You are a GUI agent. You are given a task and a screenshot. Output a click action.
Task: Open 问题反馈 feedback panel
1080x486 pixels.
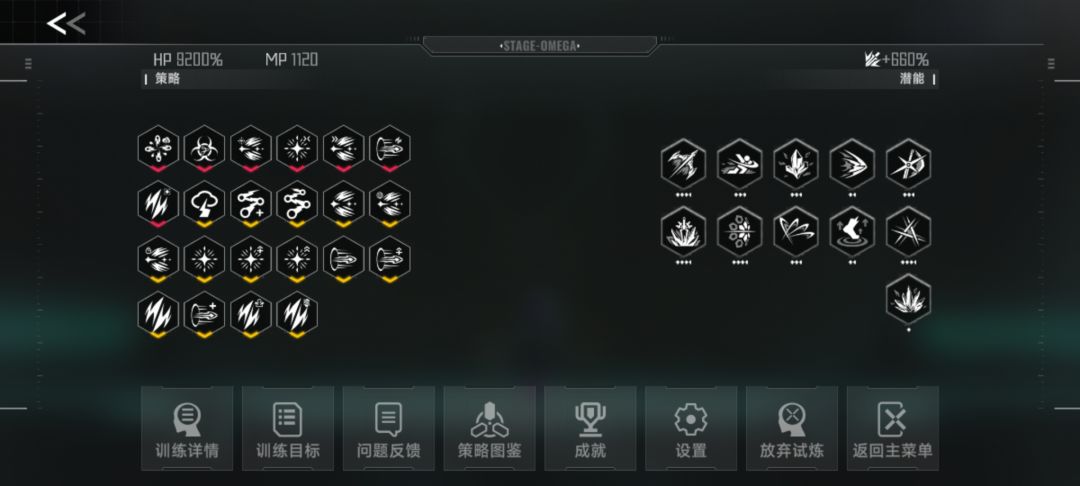(388, 429)
